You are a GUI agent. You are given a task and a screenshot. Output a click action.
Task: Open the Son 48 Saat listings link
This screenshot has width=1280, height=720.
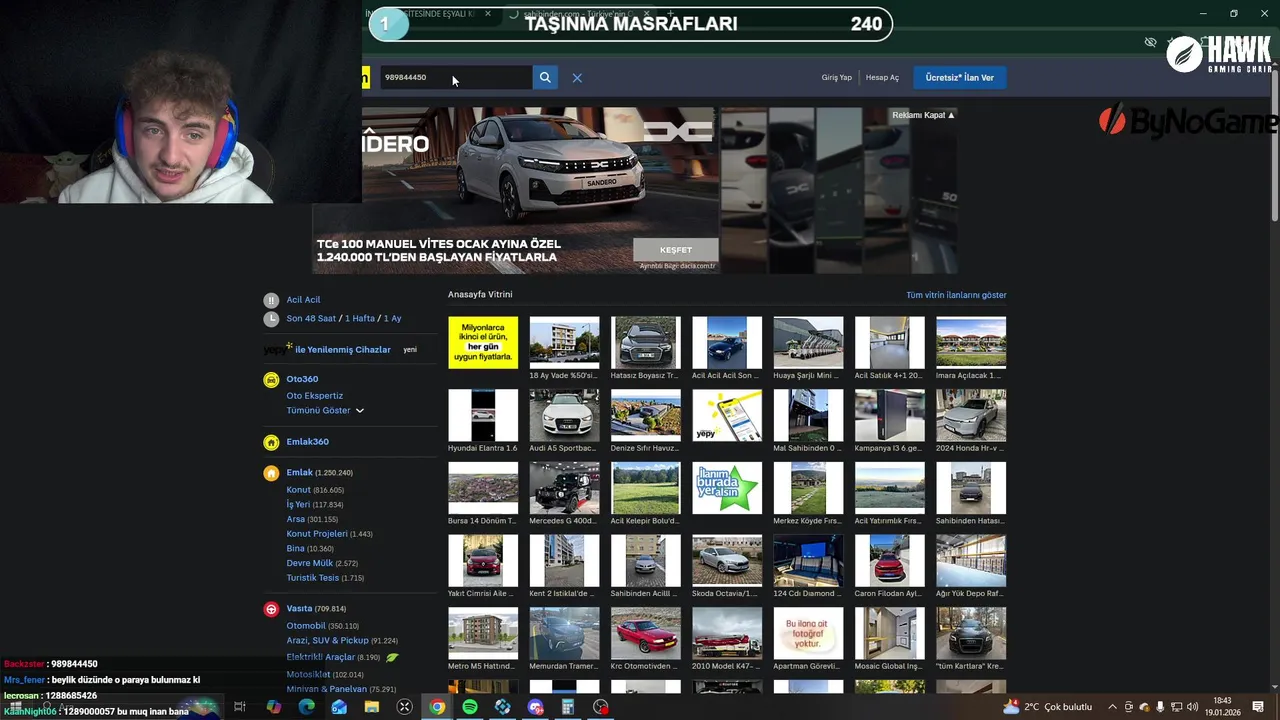tap(311, 318)
